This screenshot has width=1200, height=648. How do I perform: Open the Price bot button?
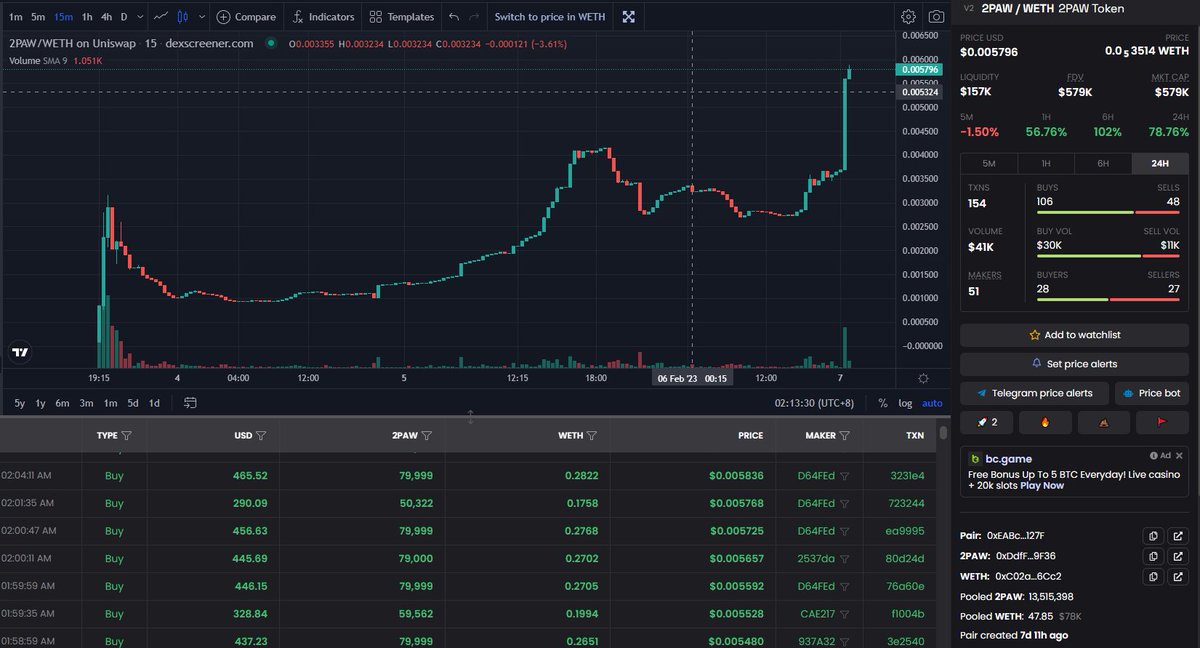pos(1152,393)
